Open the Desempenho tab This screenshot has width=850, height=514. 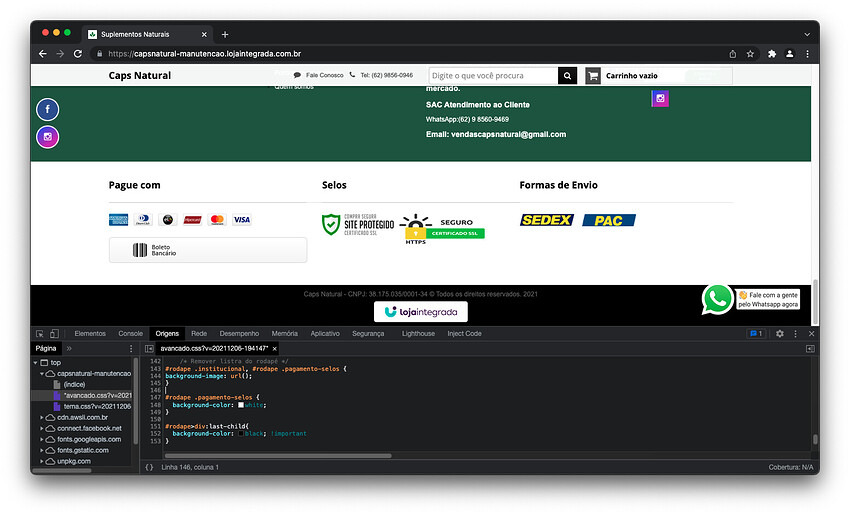point(239,334)
